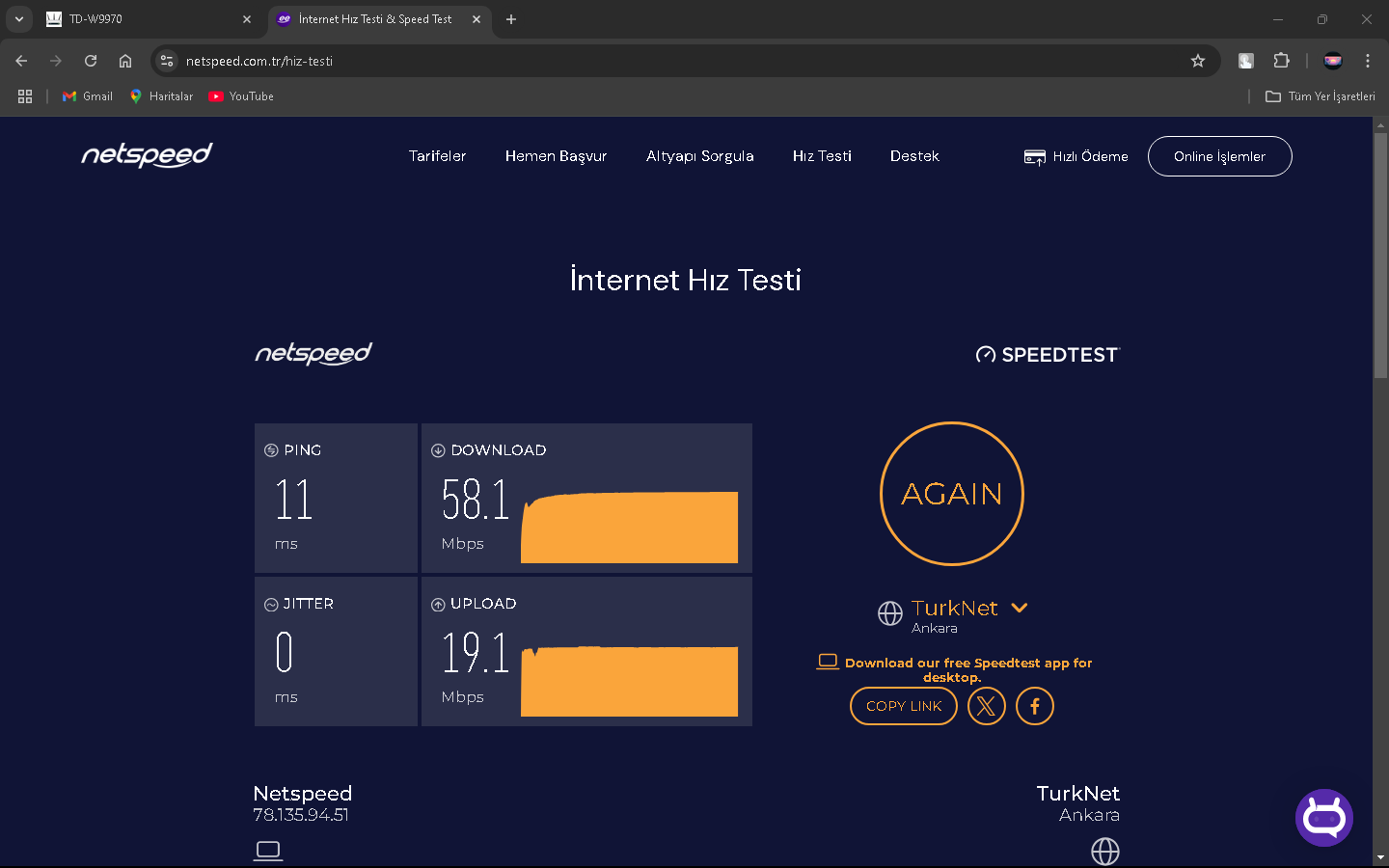Click the laptop icon under Netspeed IP
The width and height of the screenshot is (1389, 868).
(268, 851)
